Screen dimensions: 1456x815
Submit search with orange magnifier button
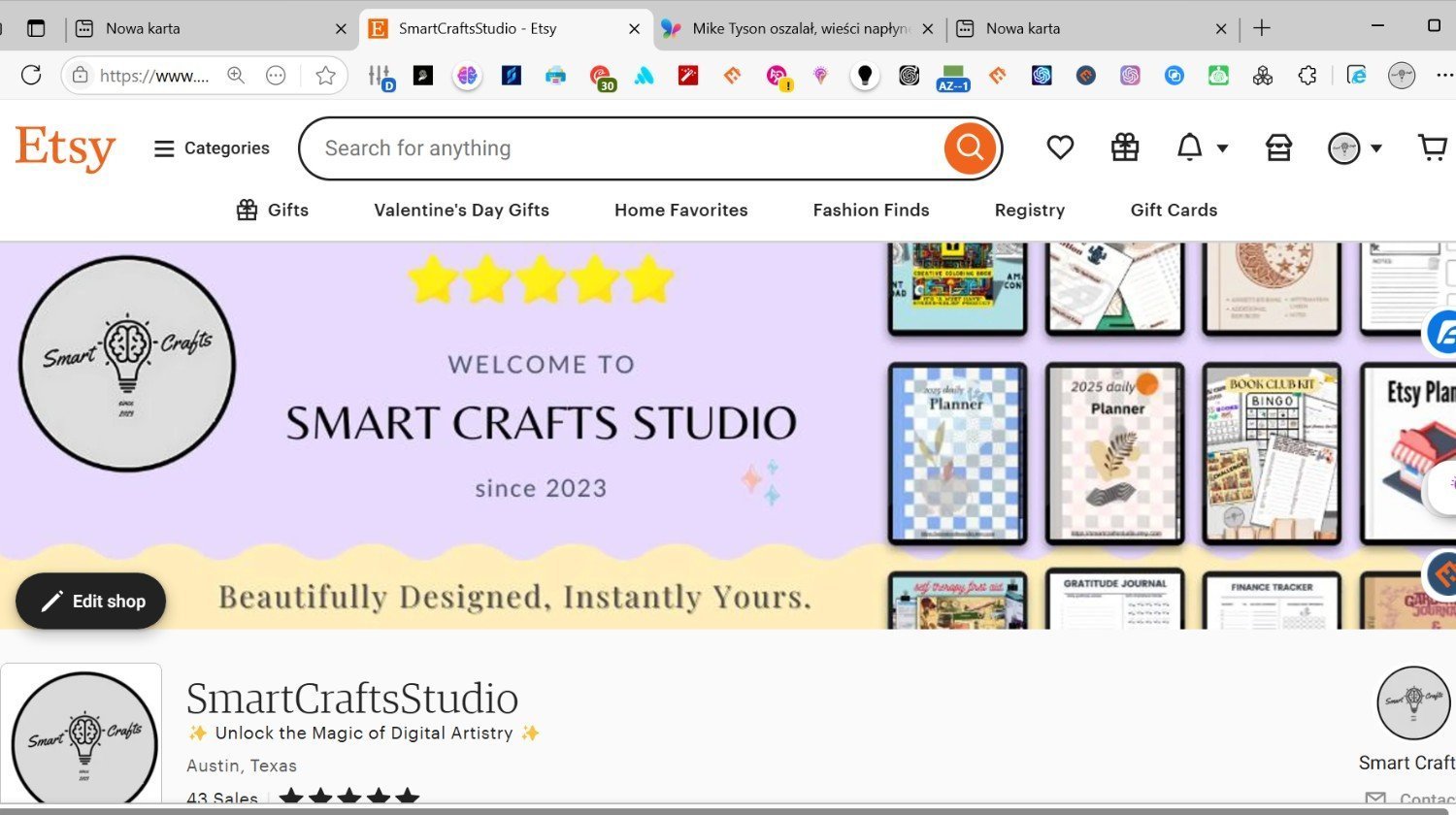[x=970, y=148]
